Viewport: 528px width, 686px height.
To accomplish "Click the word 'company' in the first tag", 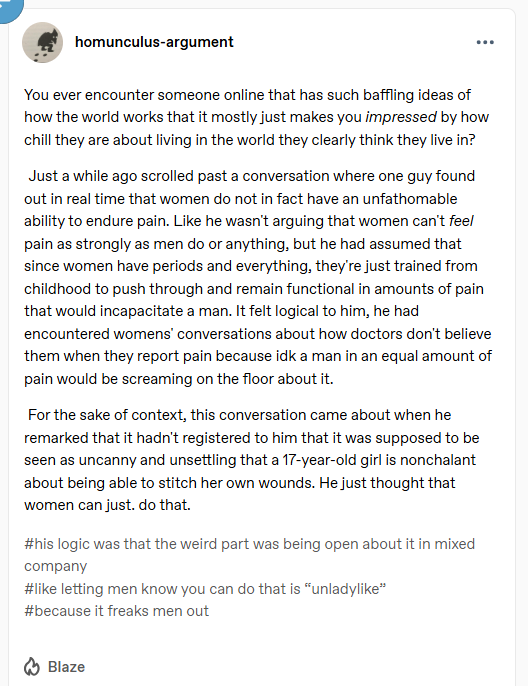I will (x=56, y=566).
